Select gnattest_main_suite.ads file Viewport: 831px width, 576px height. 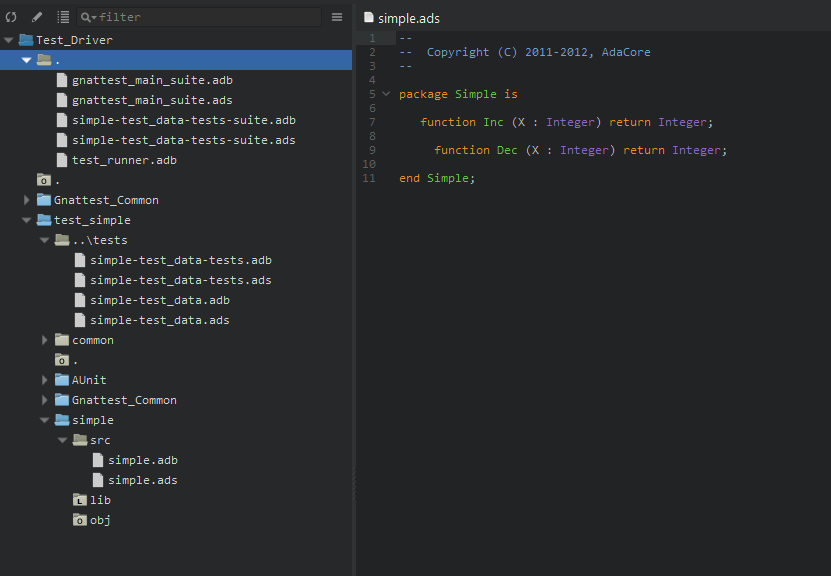pos(152,100)
